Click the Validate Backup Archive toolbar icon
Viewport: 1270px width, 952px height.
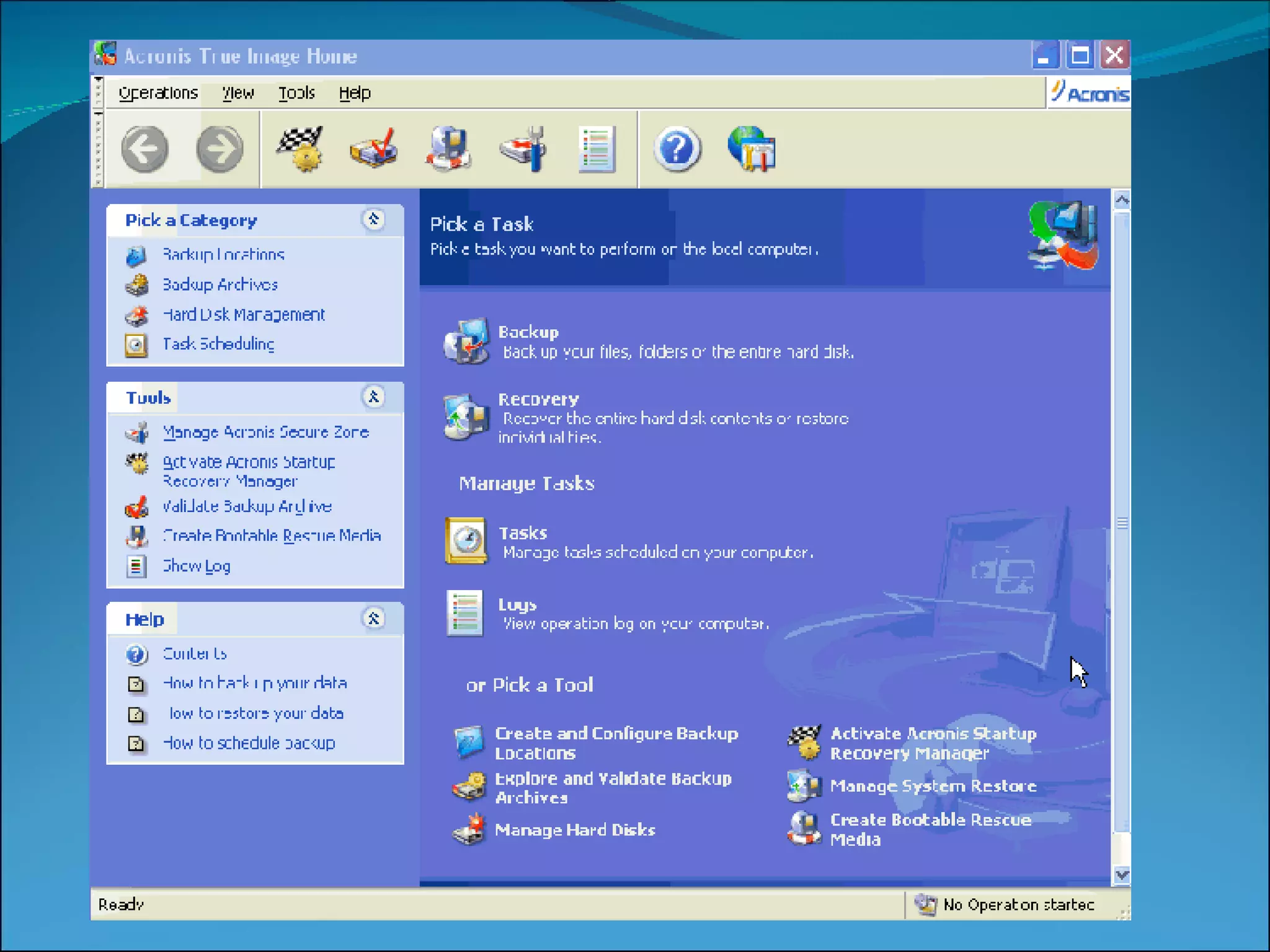374,149
